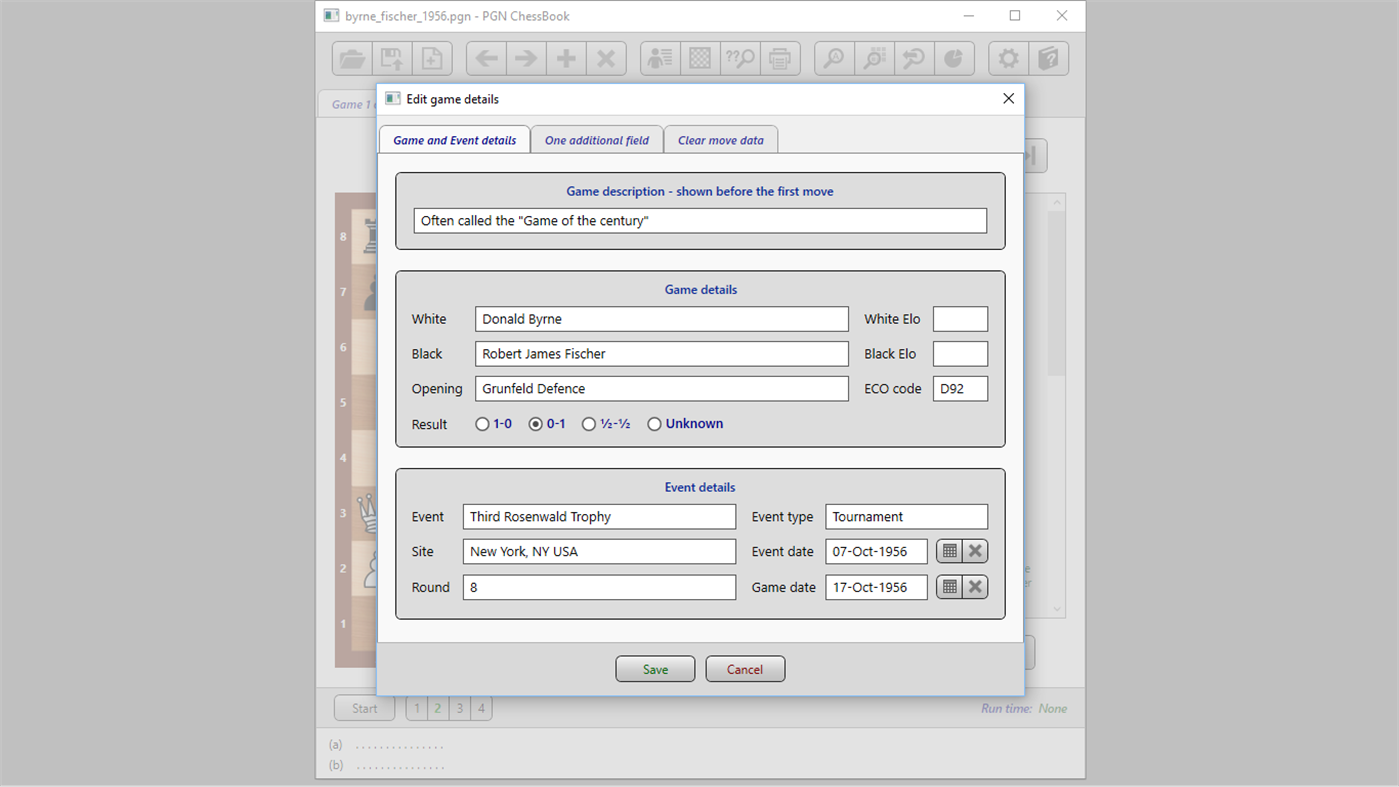Open a PGN file from the toolbar
1399x787 pixels.
tap(351, 58)
